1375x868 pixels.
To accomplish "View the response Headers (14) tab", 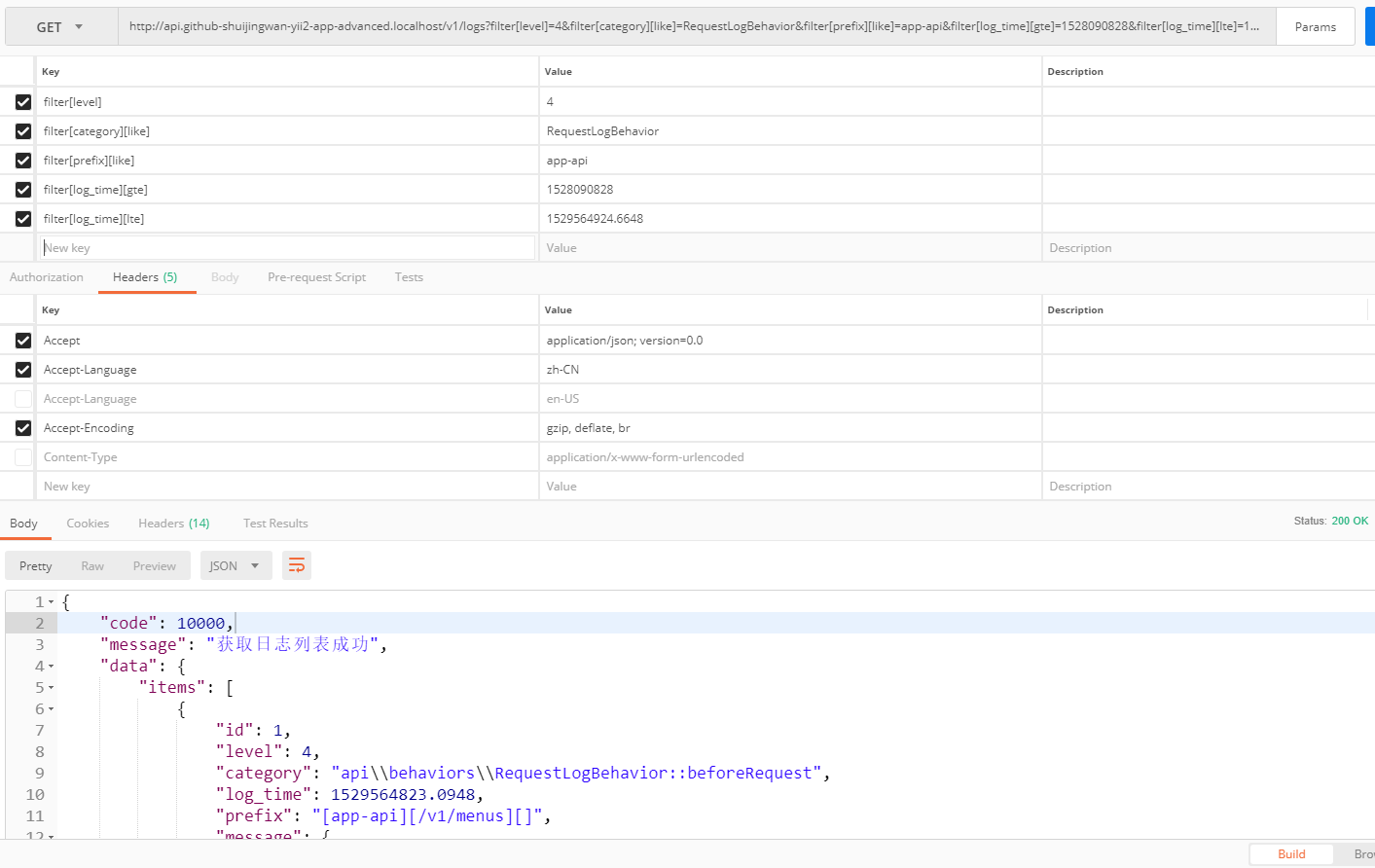I will [x=173, y=524].
